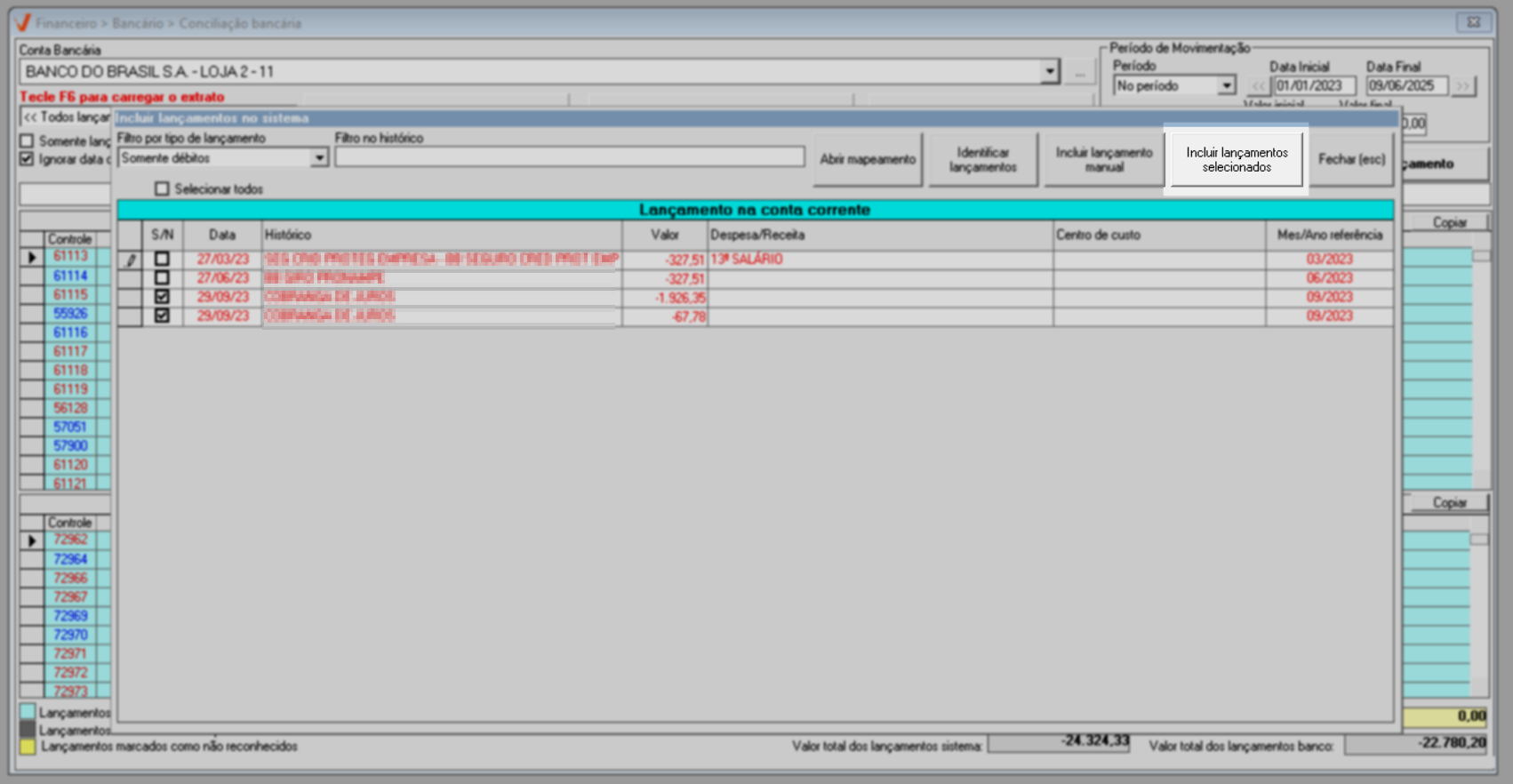The height and width of the screenshot is (784, 1513).
Task: Check the box on the 27/03/23 entry
Action: [x=162, y=259]
